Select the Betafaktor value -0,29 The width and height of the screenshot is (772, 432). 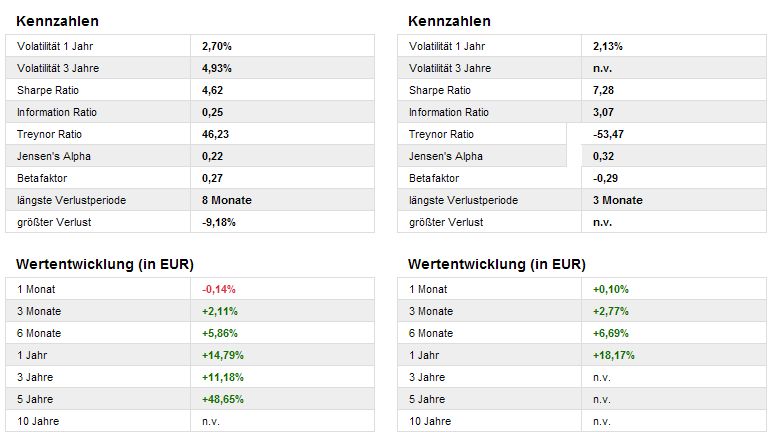(605, 178)
